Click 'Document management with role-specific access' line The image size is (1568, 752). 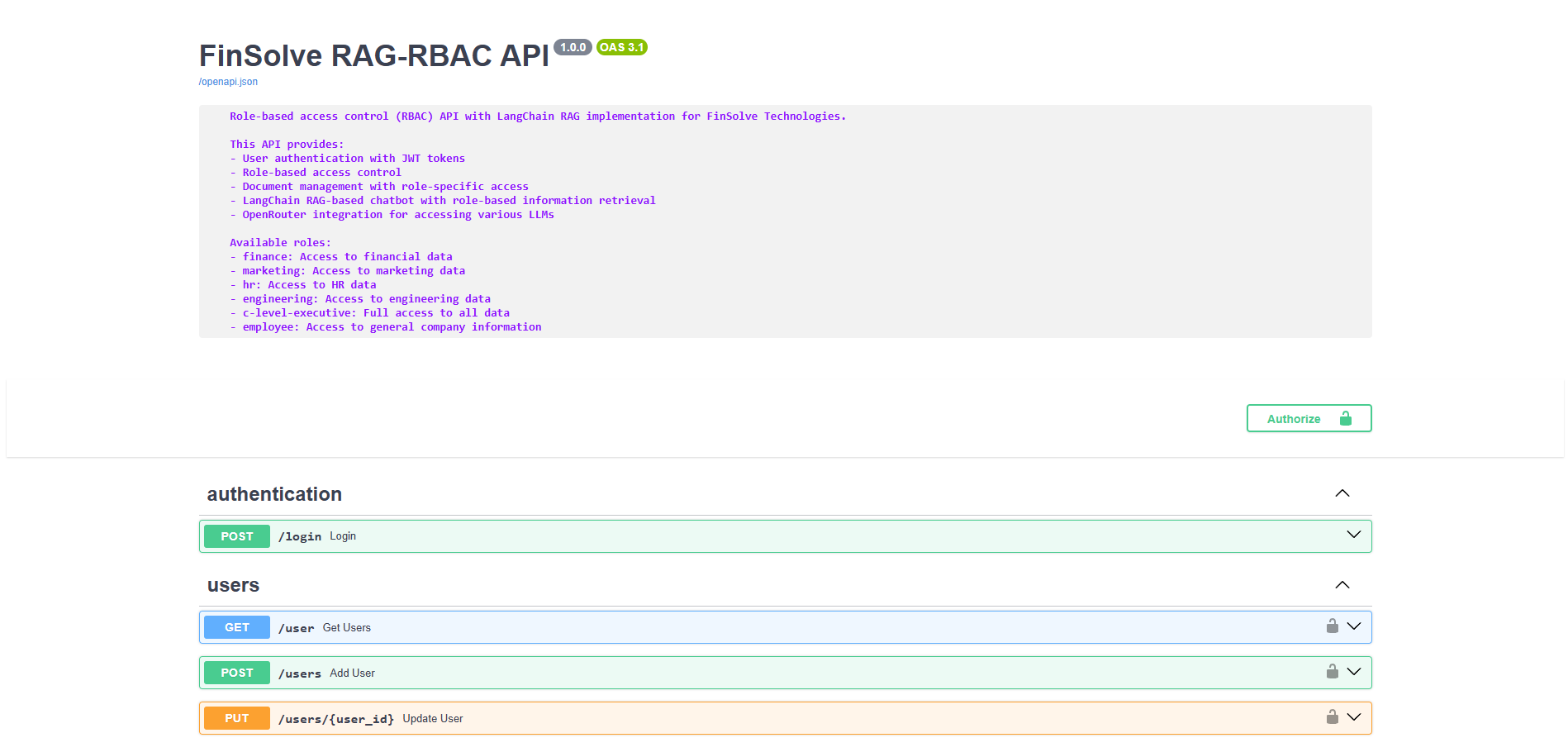(379, 187)
